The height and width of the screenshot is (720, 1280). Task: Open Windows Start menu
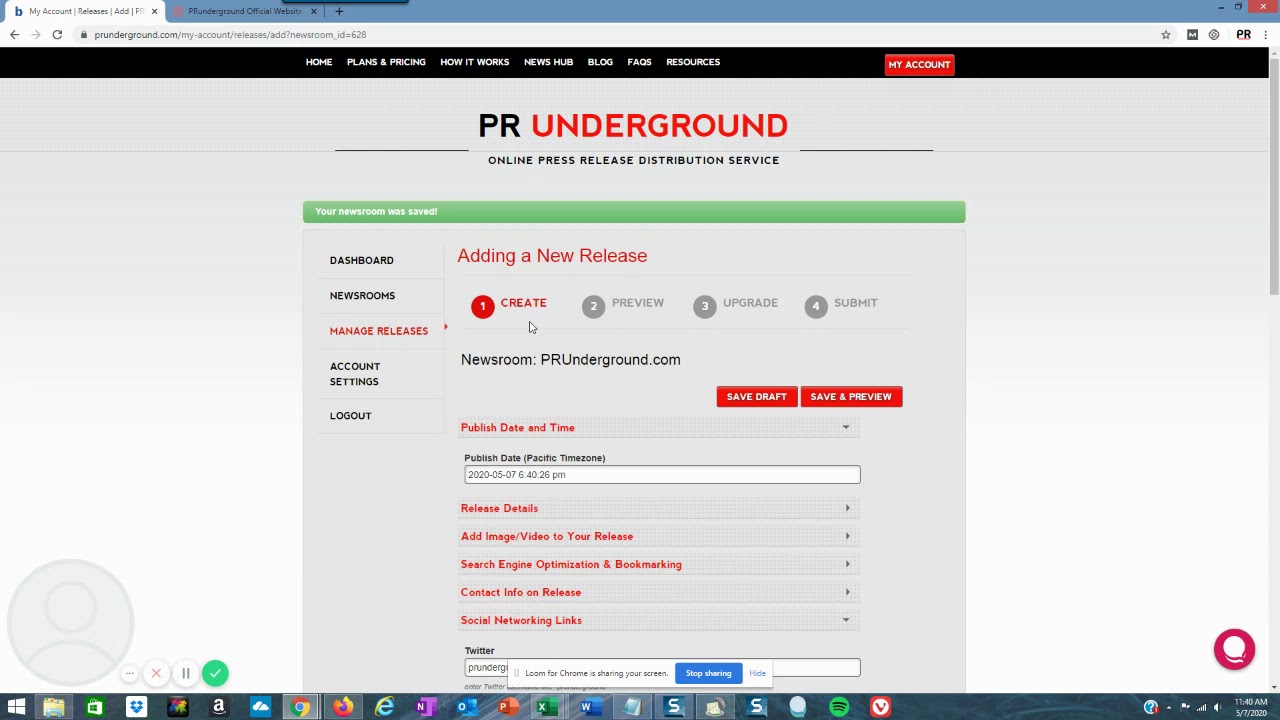click(16, 707)
